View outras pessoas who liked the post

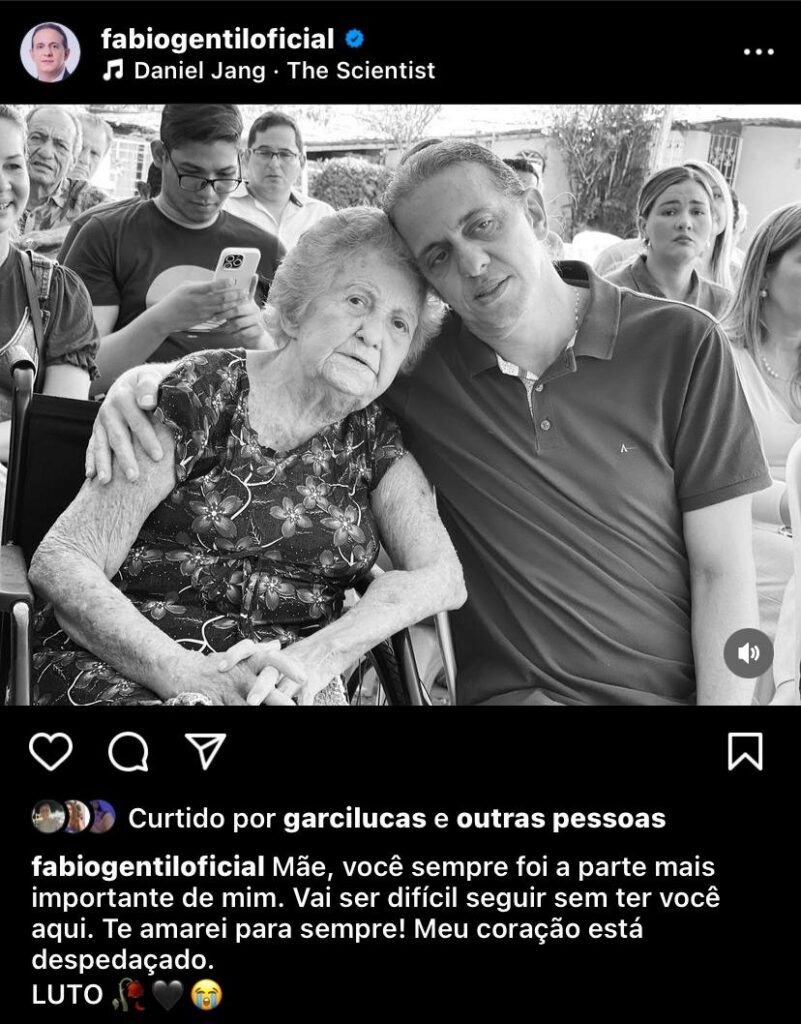tap(561, 818)
